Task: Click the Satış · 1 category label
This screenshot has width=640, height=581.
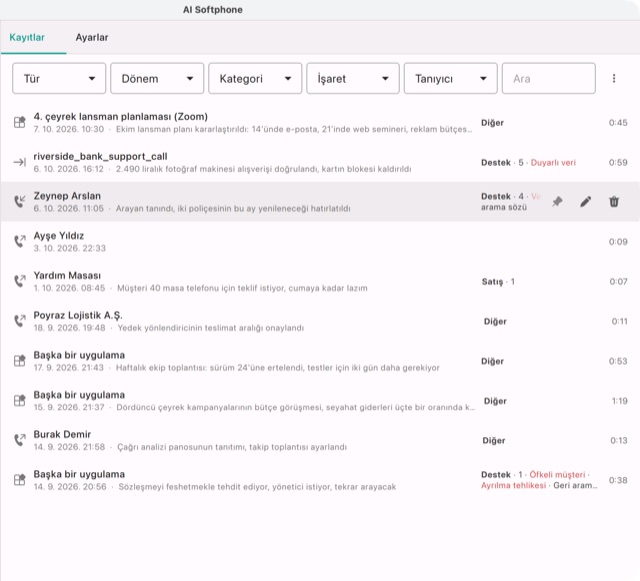Action: (x=498, y=282)
